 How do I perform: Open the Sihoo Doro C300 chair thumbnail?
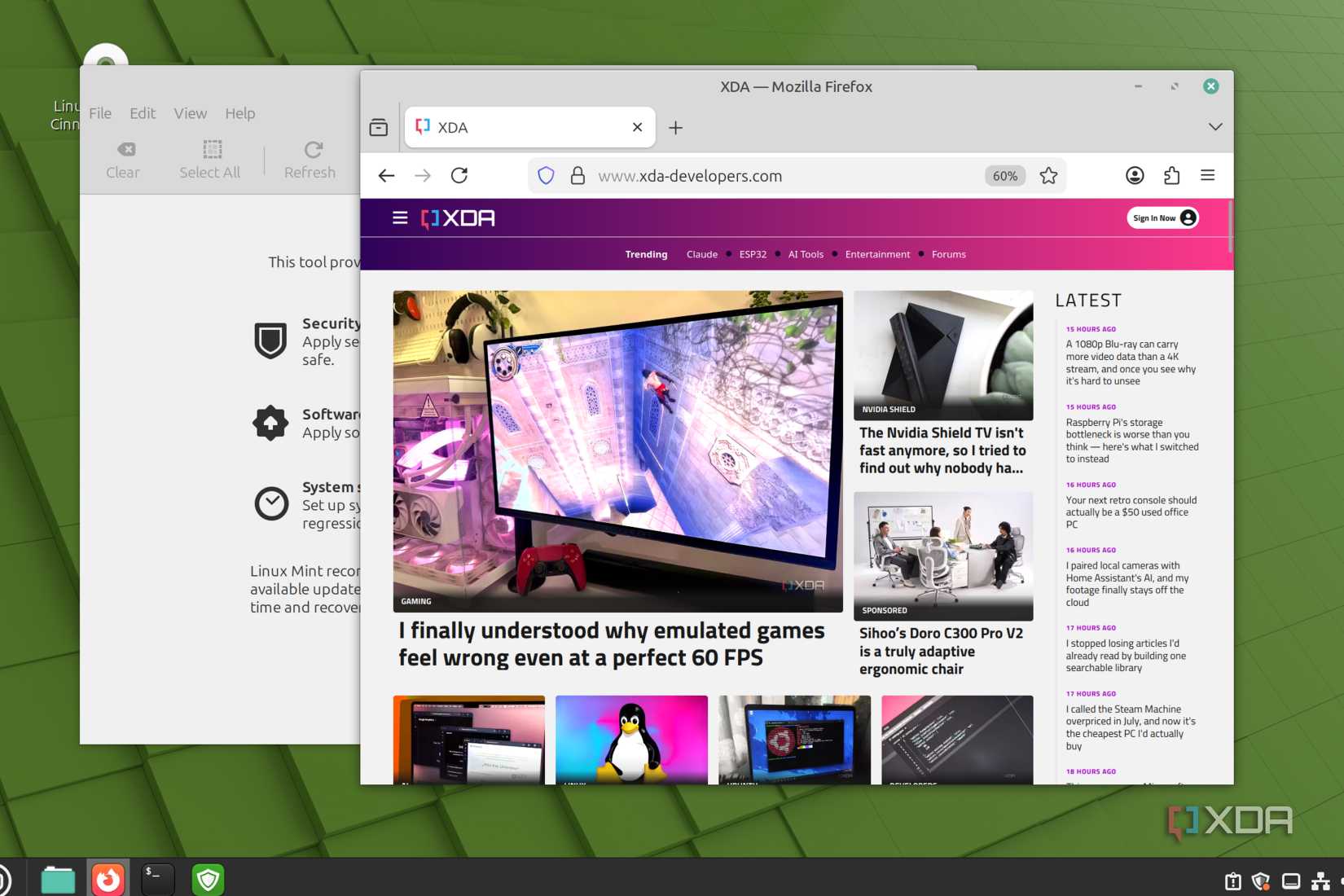click(x=943, y=556)
